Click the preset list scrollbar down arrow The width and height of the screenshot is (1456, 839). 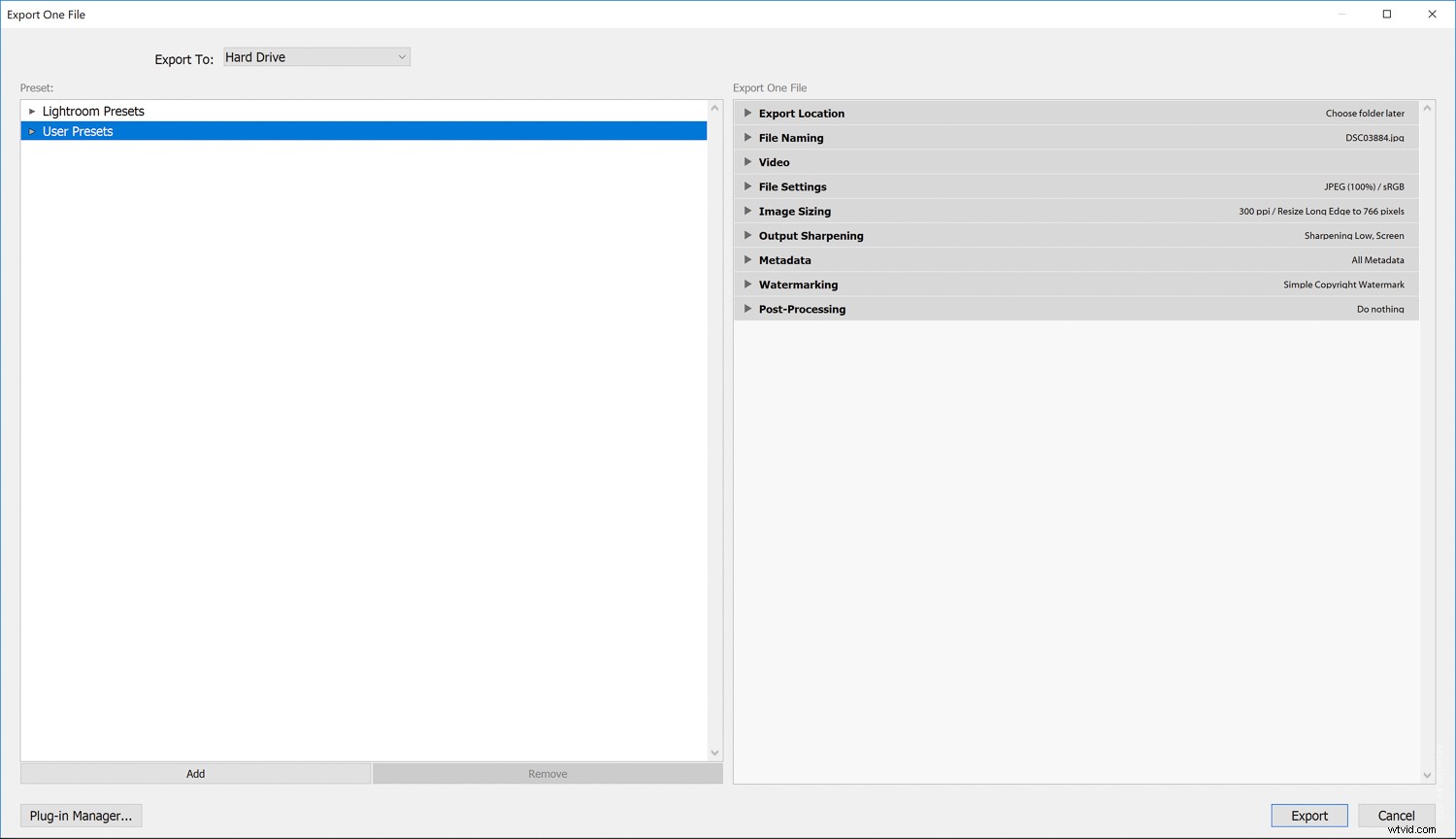pos(715,753)
